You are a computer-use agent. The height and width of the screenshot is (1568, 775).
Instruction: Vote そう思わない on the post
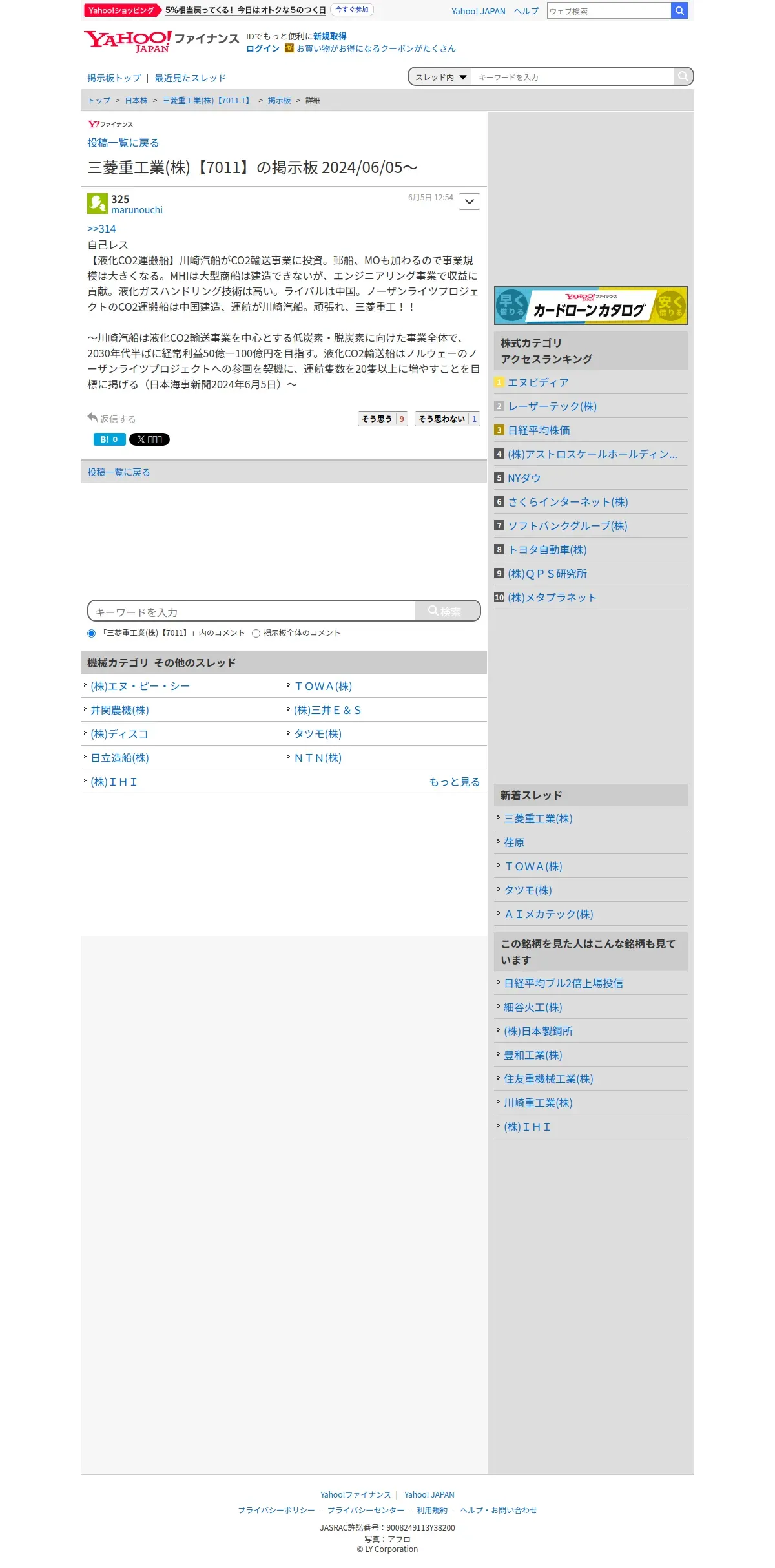pos(448,419)
